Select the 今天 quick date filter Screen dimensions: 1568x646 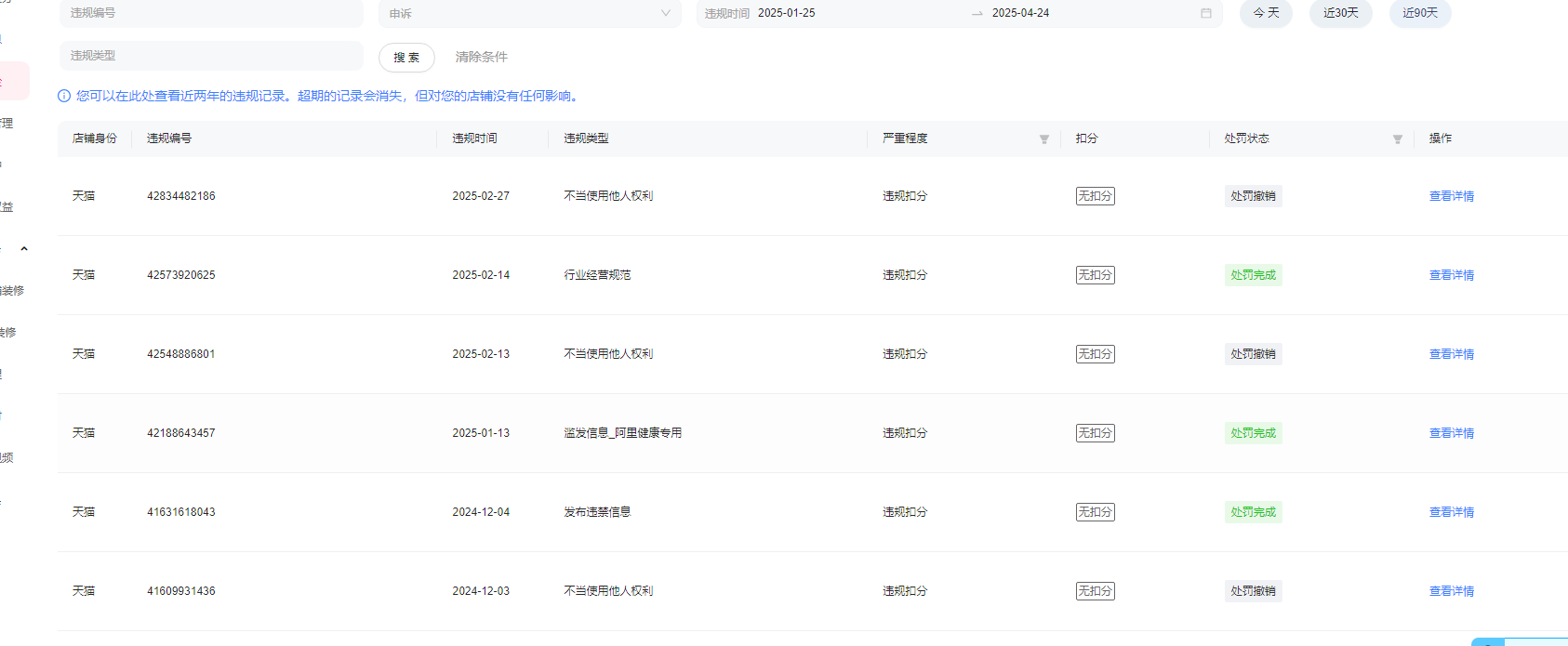point(1266,13)
